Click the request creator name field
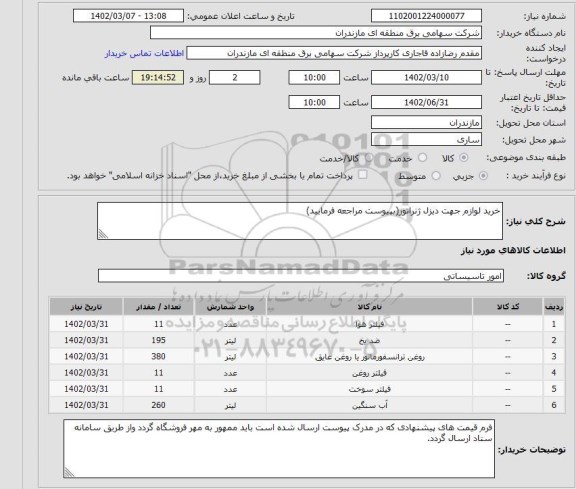The width and height of the screenshot is (576, 489). [x=334, y=53]
